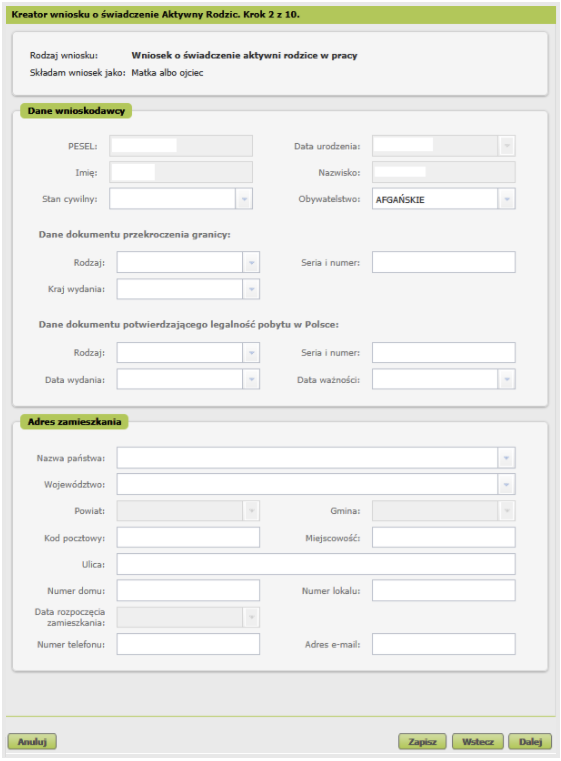Open the Stan cywilny dropdown arrow
Image resolution: width=561 pixels, height=761 pixels.
[x=244, y=199]
